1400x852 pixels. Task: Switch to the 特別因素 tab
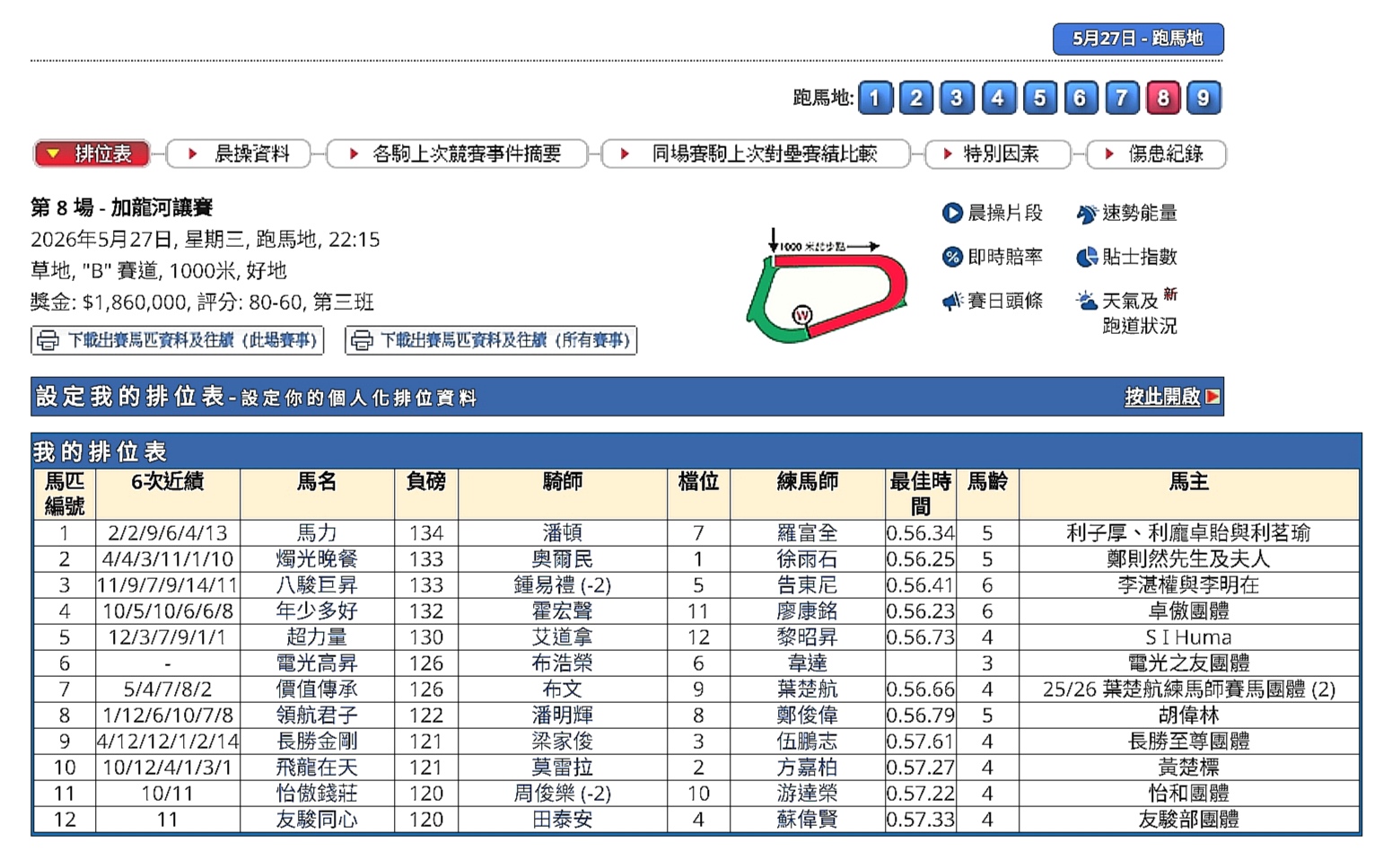[x=997, y=154]
